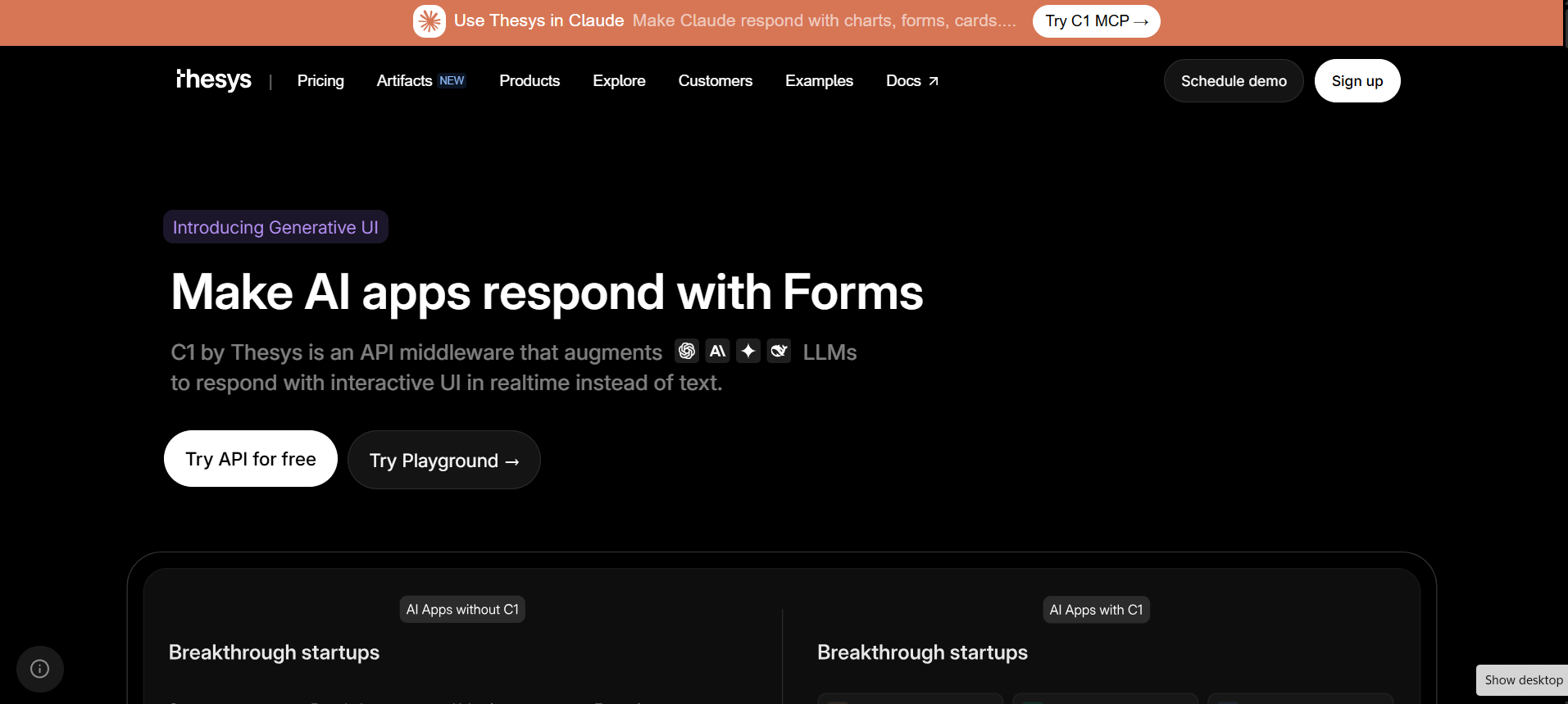
Task: Click the Show desktop button
Action: [1523, 680]
